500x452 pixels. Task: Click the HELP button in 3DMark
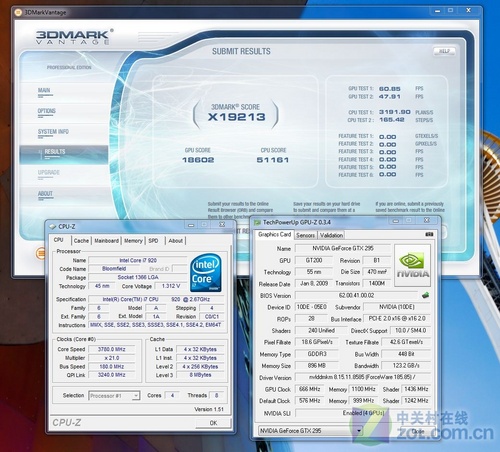pos(444,51)
